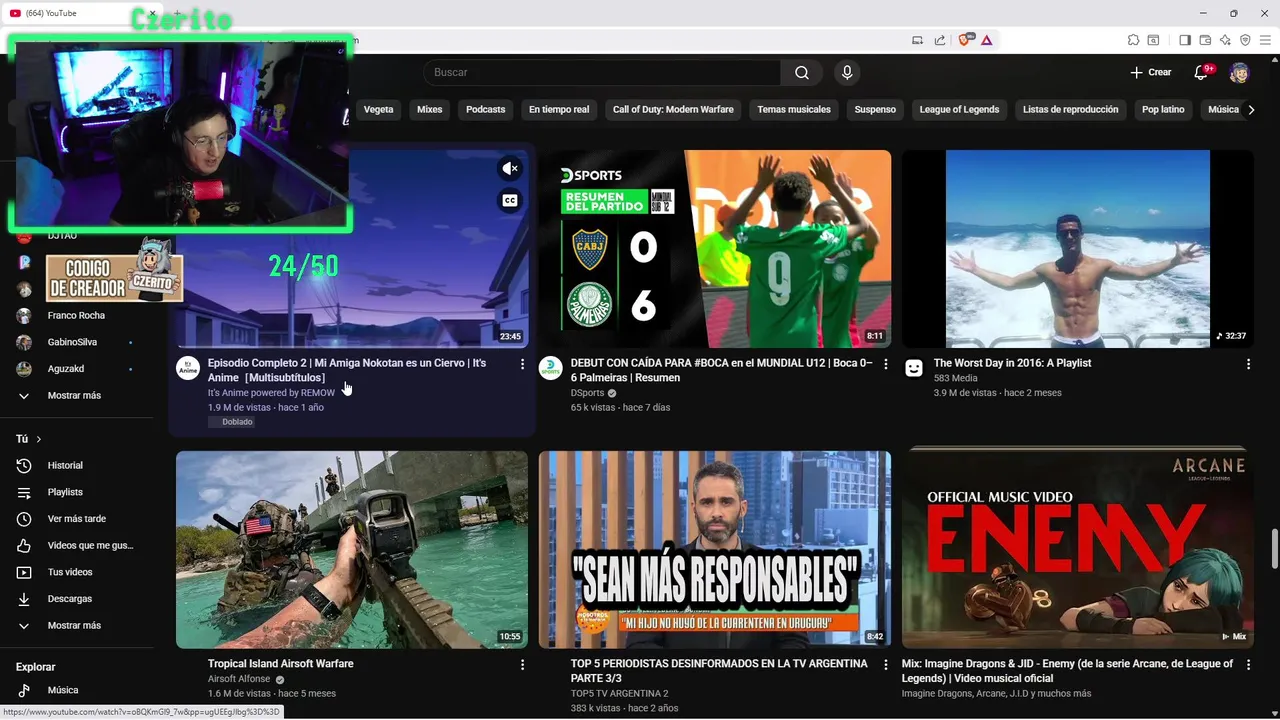This screenshot has width=1280, height=720.
Task: Toggle the browser sidebar panel
Action: pos(1184,40)
